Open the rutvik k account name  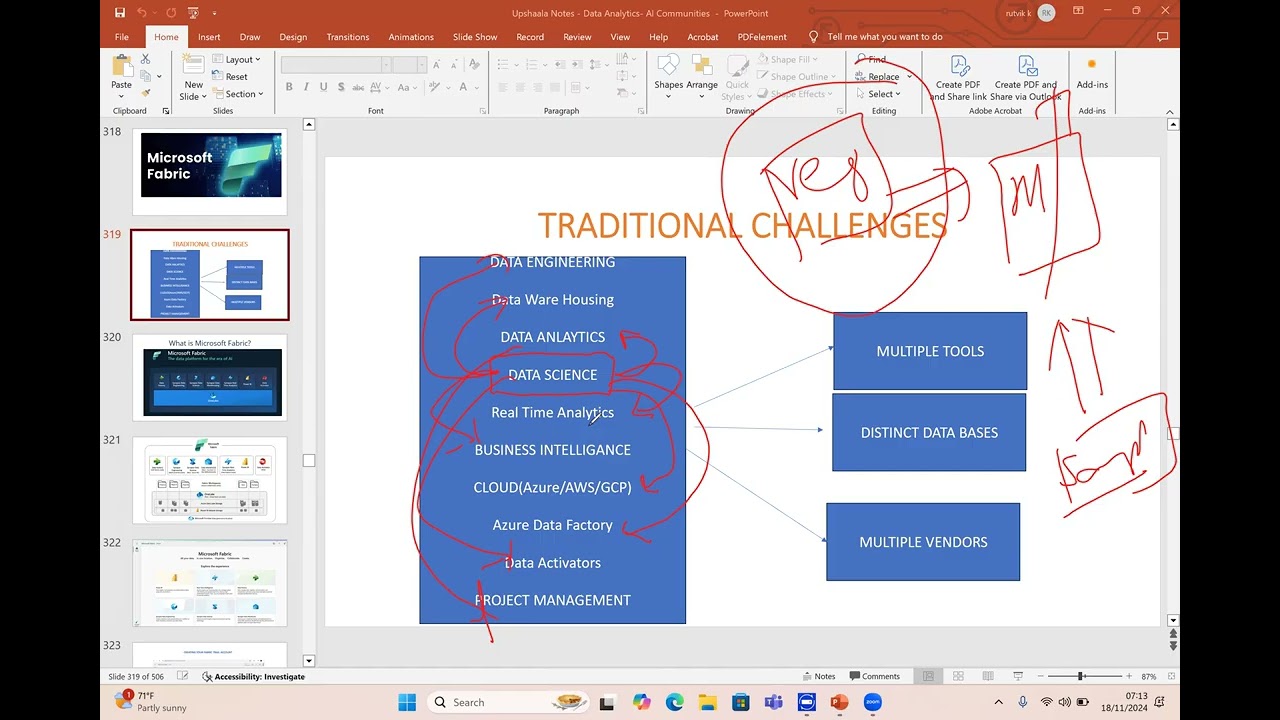(1019, 13)
